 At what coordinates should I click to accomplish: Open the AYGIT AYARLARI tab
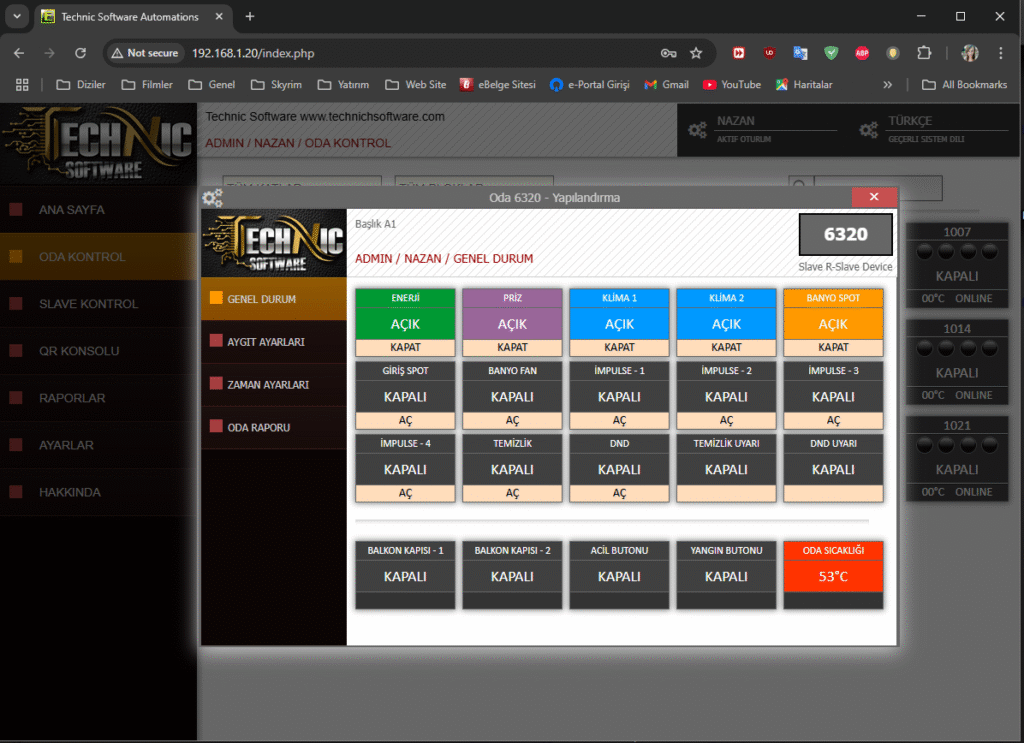(x=274, y=341)
